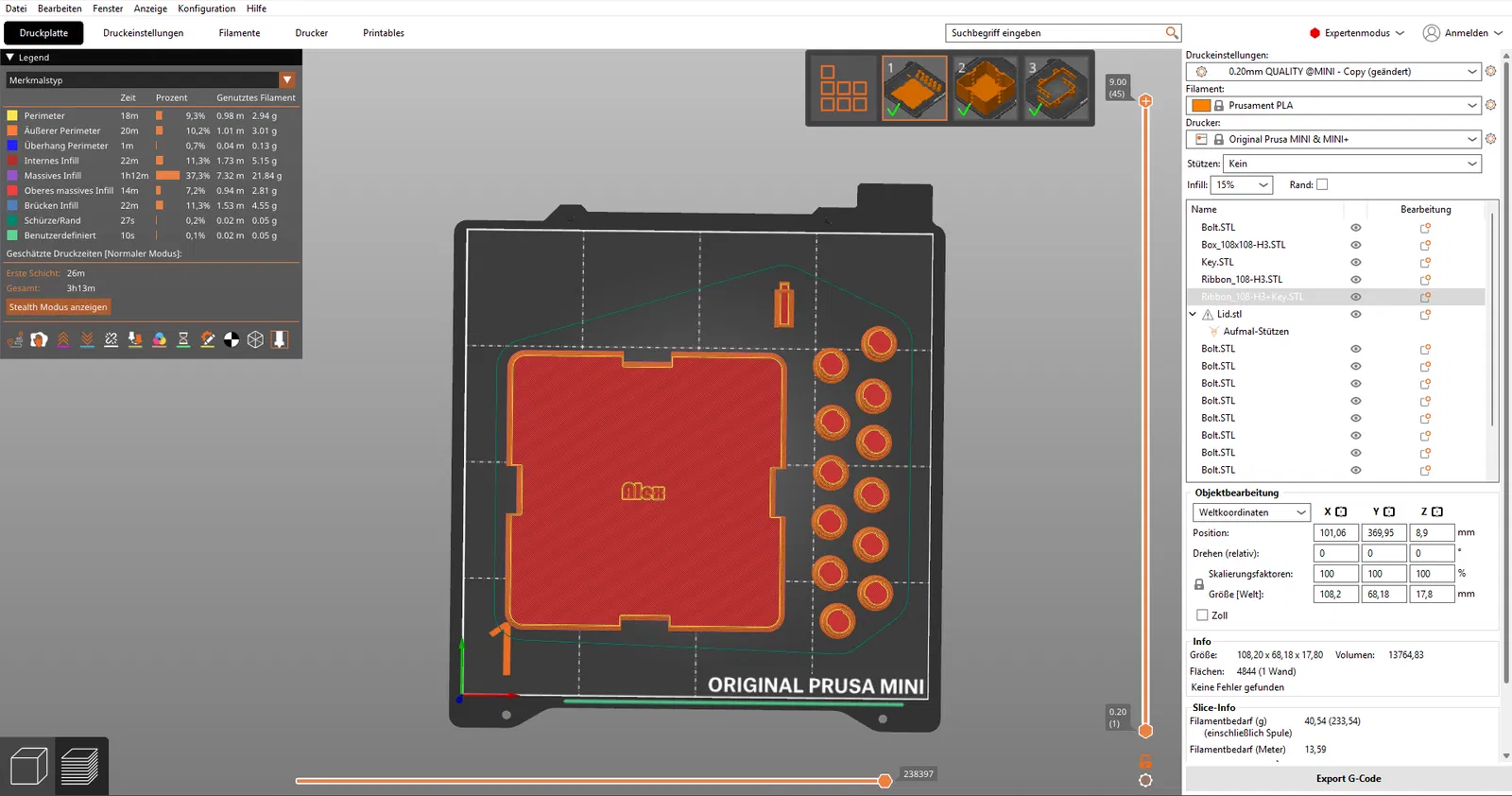Toggle retractions display icon
The height and width of the screenshot is (796, 1512).
[x=63, y=339]
